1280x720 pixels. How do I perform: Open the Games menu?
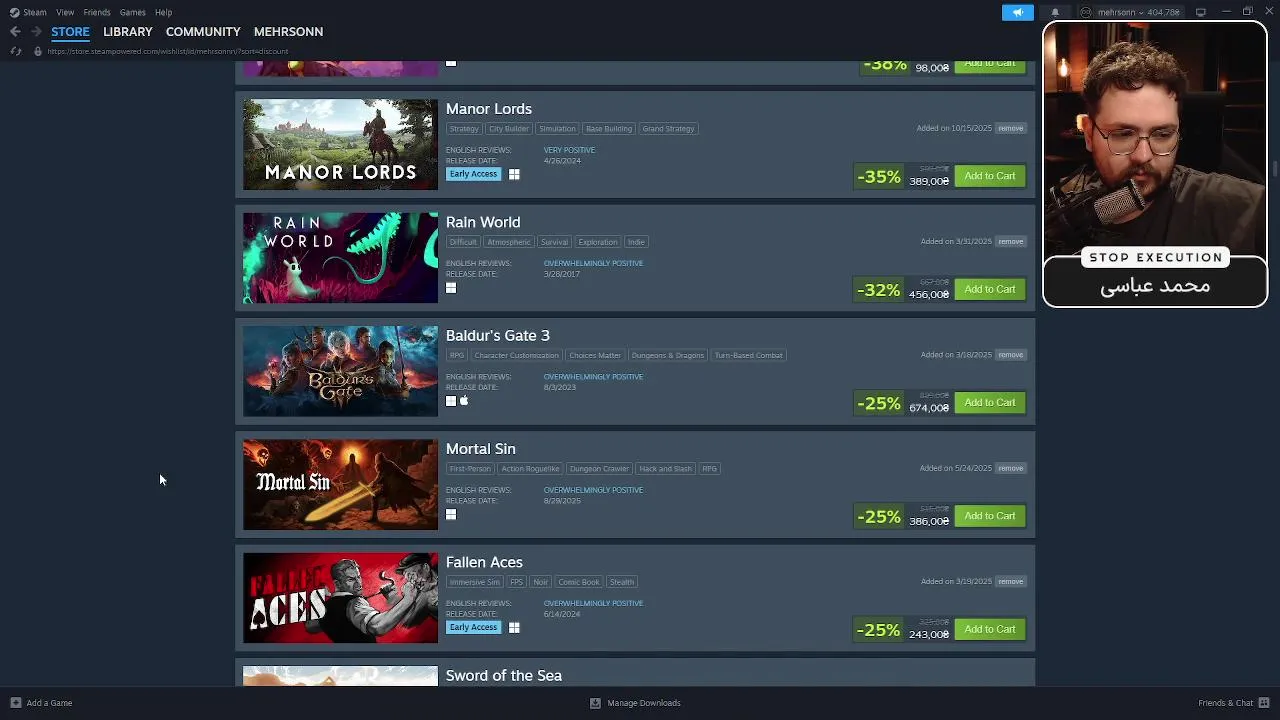coord(132,12)
